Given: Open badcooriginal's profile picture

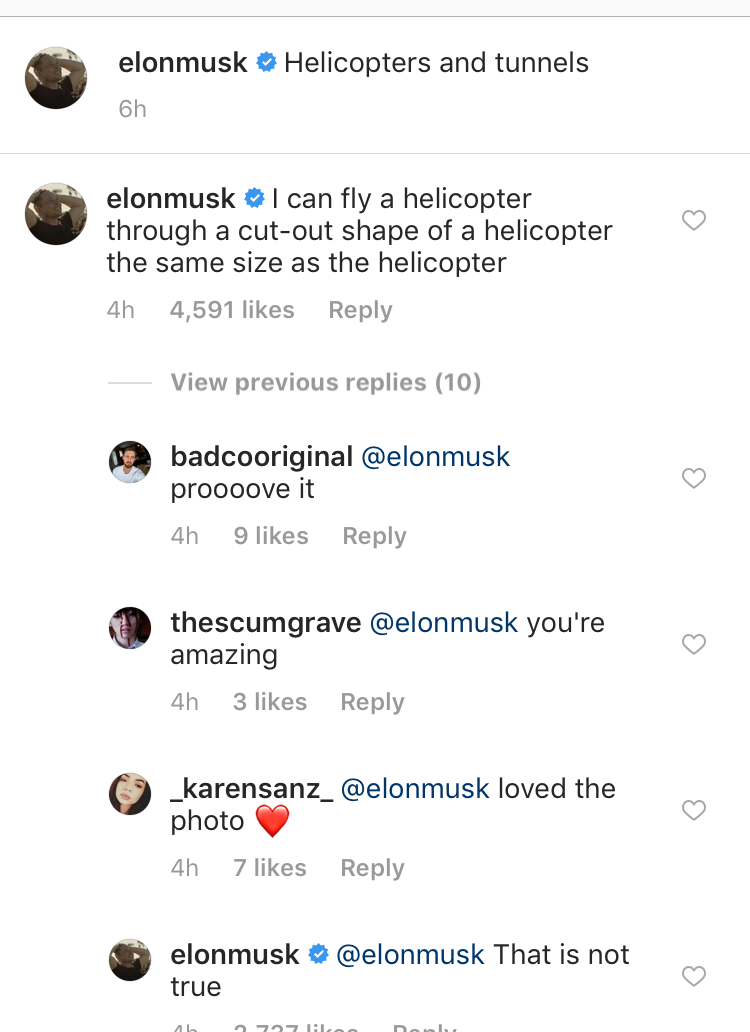Looking at the screenshot, I should (130, 462).
